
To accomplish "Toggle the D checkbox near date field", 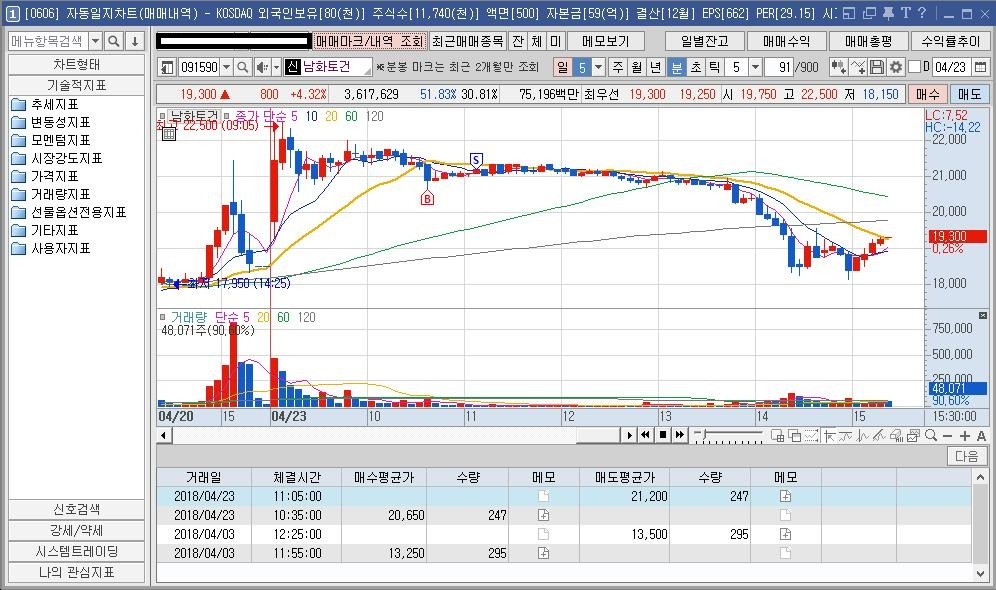I will [915, 67].
